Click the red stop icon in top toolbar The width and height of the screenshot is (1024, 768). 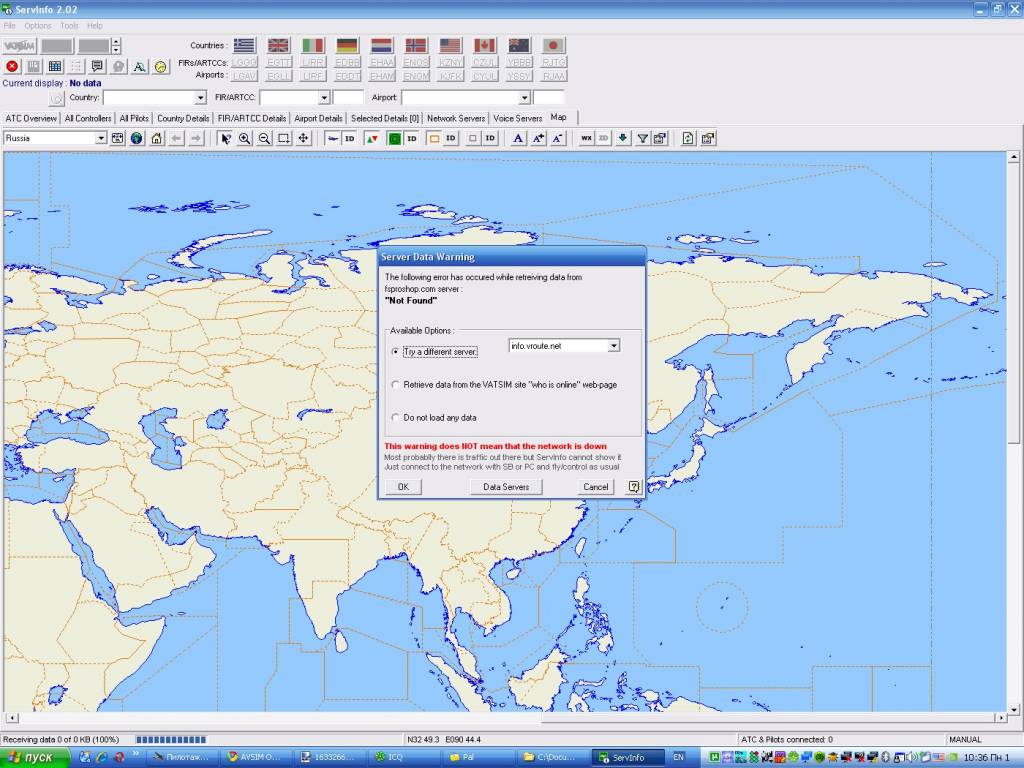coord(12,66)
